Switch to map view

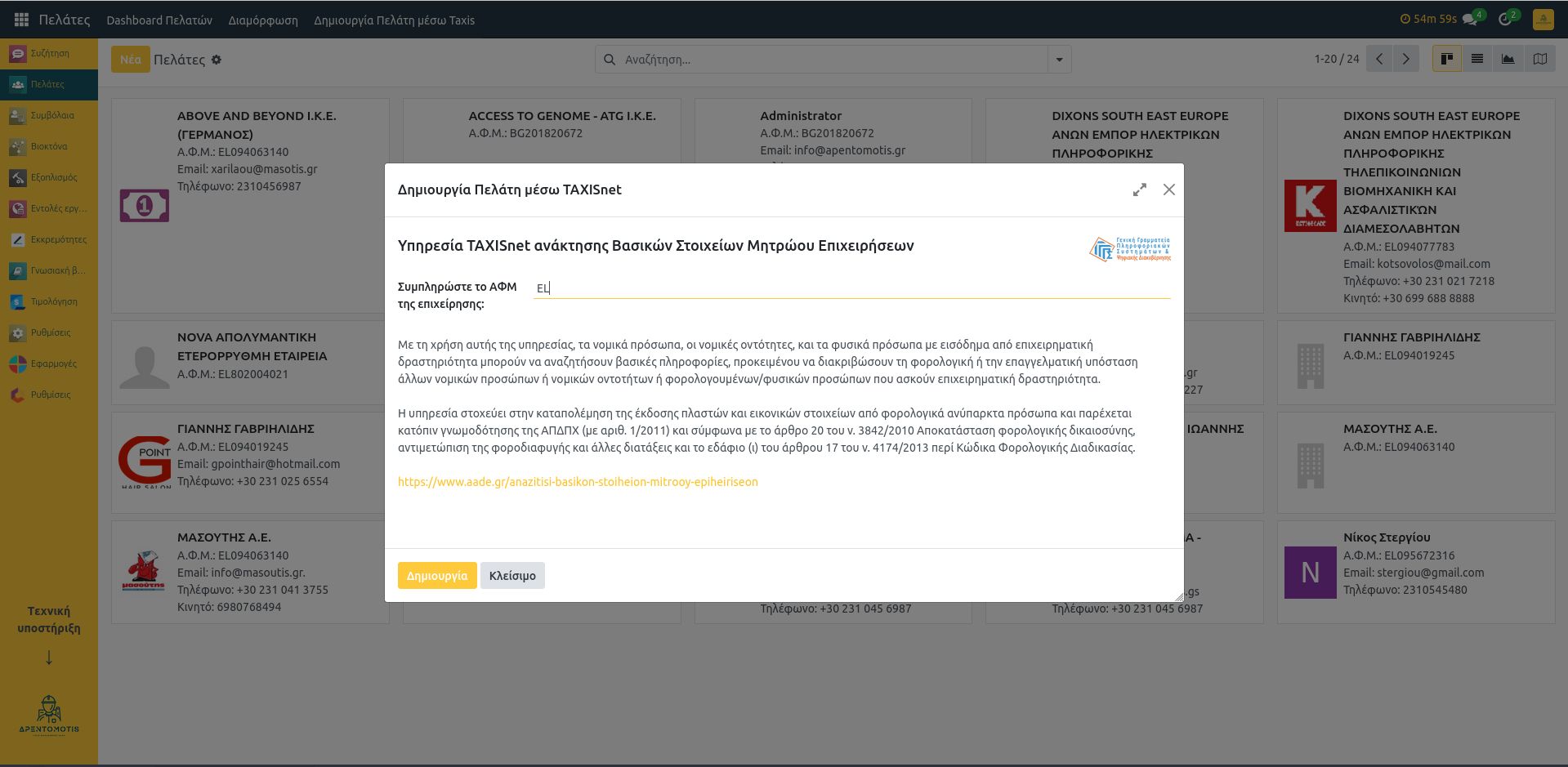coord(1540,59)
